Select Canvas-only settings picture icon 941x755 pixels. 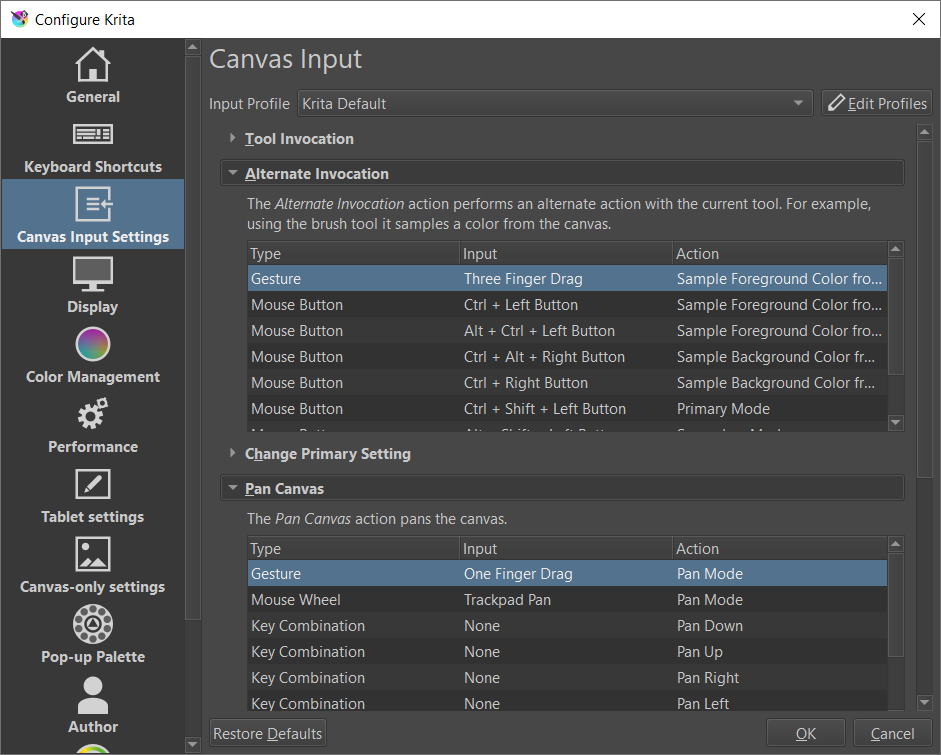tap(93, 555)
